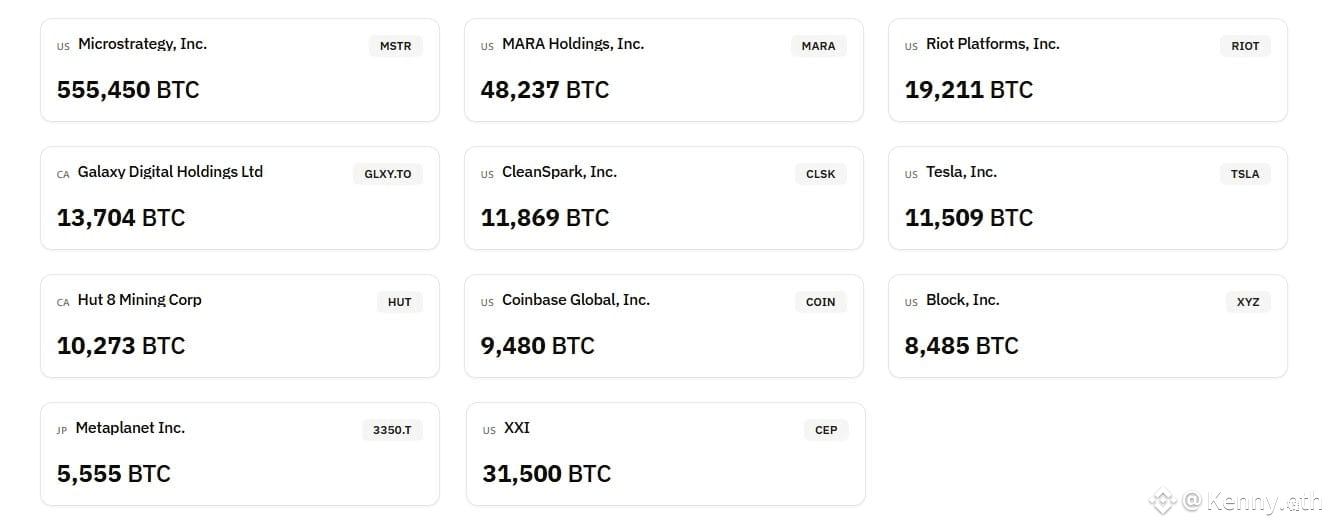Viewport: 1331px width, 526px height.
Task: Open Metaplanet Inc. card with 5,555 BTC
Action: 240,454
